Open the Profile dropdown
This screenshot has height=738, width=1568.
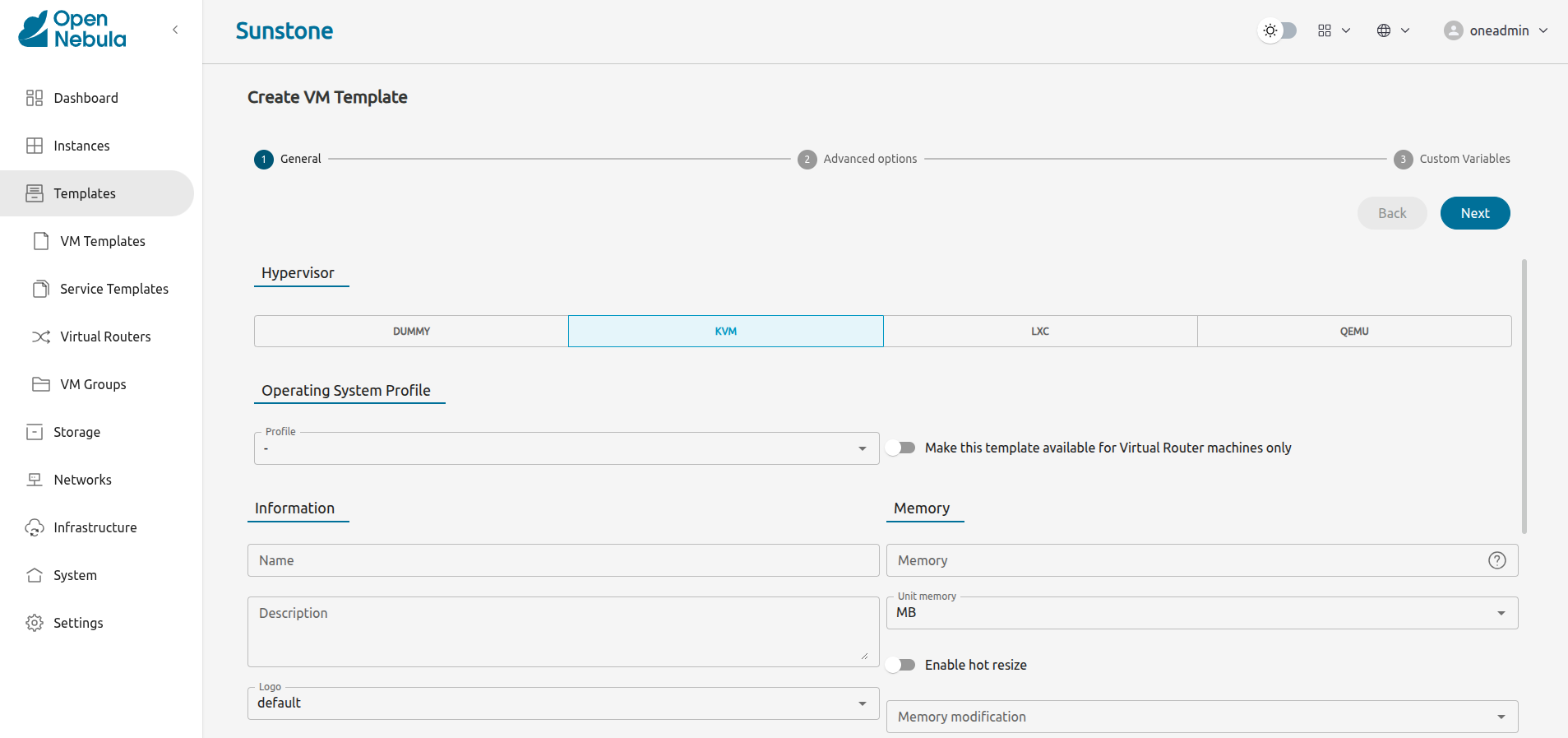[x=566, y=448]
